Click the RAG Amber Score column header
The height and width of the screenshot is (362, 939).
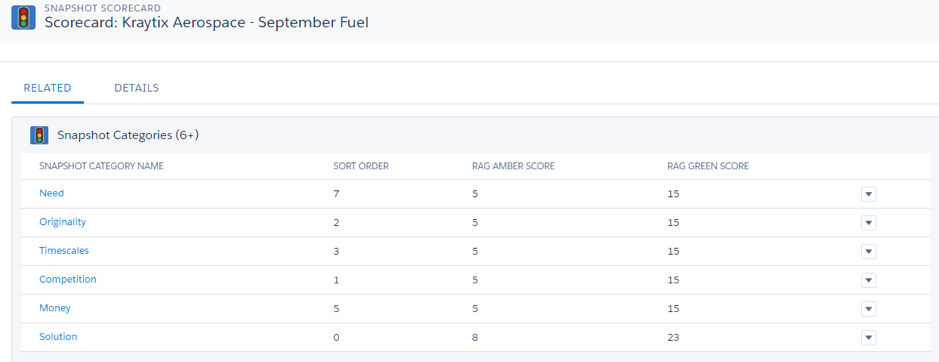513,166
